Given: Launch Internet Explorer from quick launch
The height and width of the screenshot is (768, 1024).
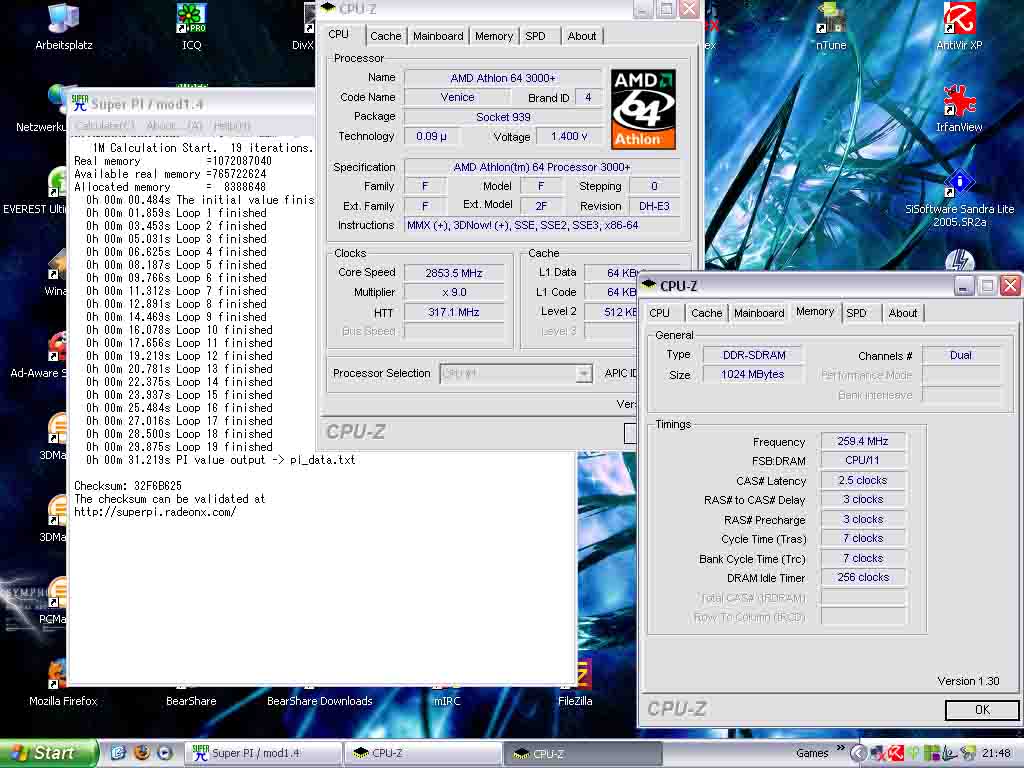Looking at the screenshot, I should [118, 753].
